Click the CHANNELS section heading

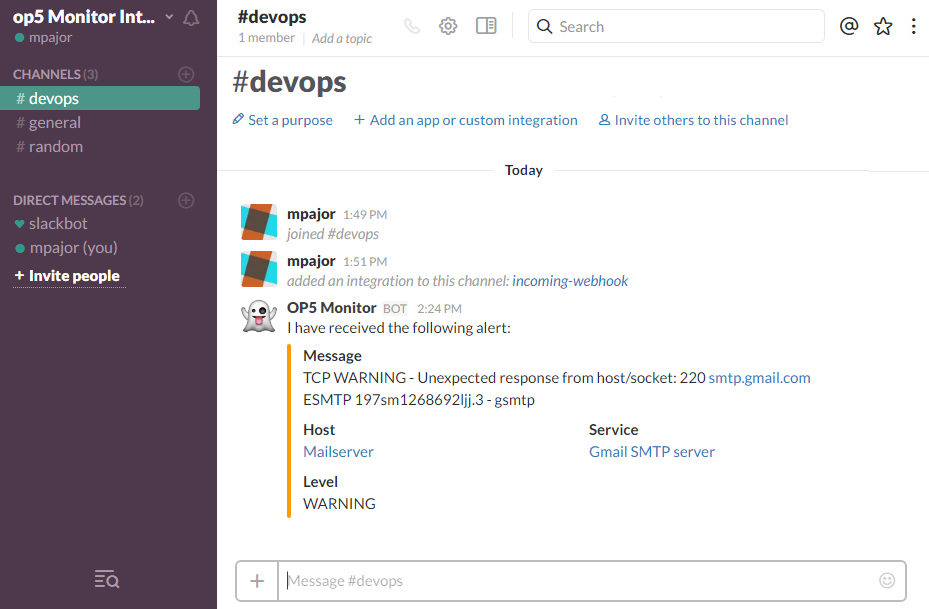pos(55,74)
